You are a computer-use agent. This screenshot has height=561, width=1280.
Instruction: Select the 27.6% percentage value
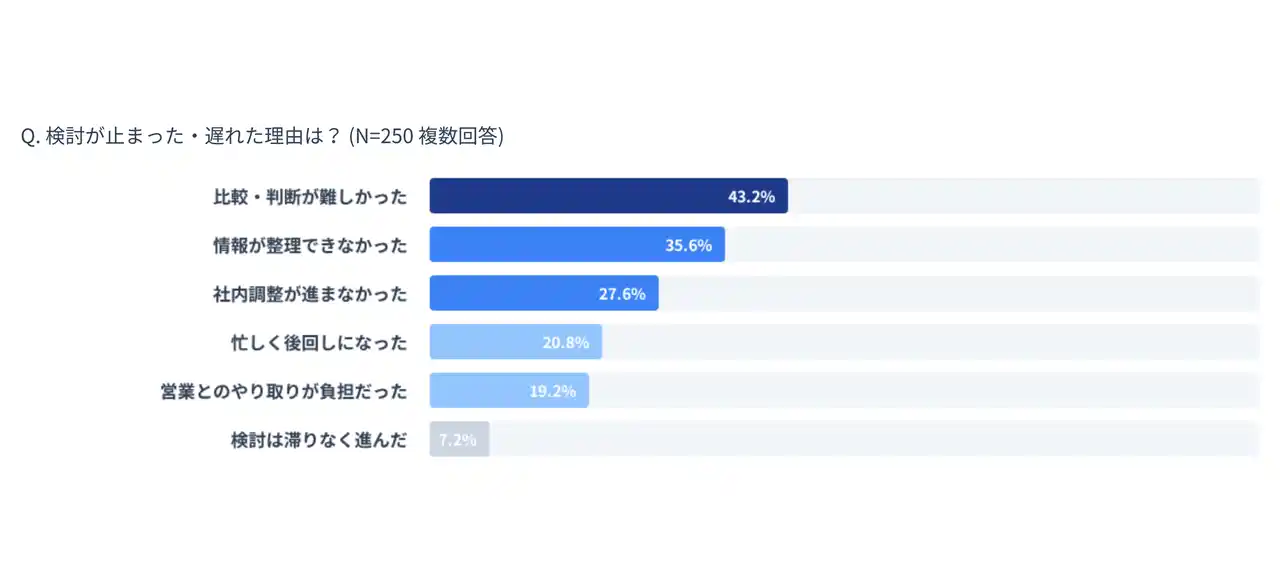pos(621,294)
